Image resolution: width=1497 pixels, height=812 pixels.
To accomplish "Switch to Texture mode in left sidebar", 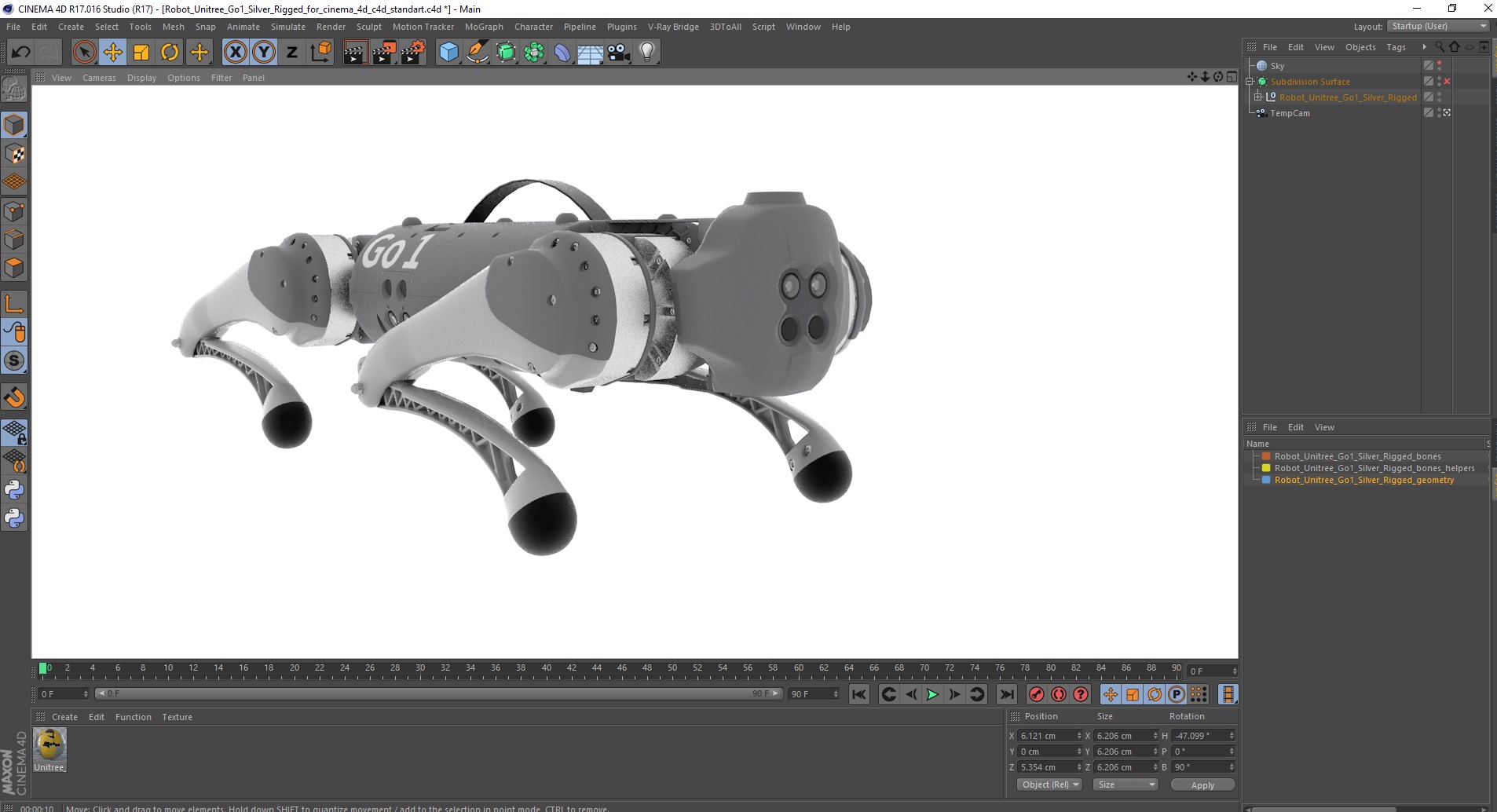I will pyautogui.click(x=14, y=154).
